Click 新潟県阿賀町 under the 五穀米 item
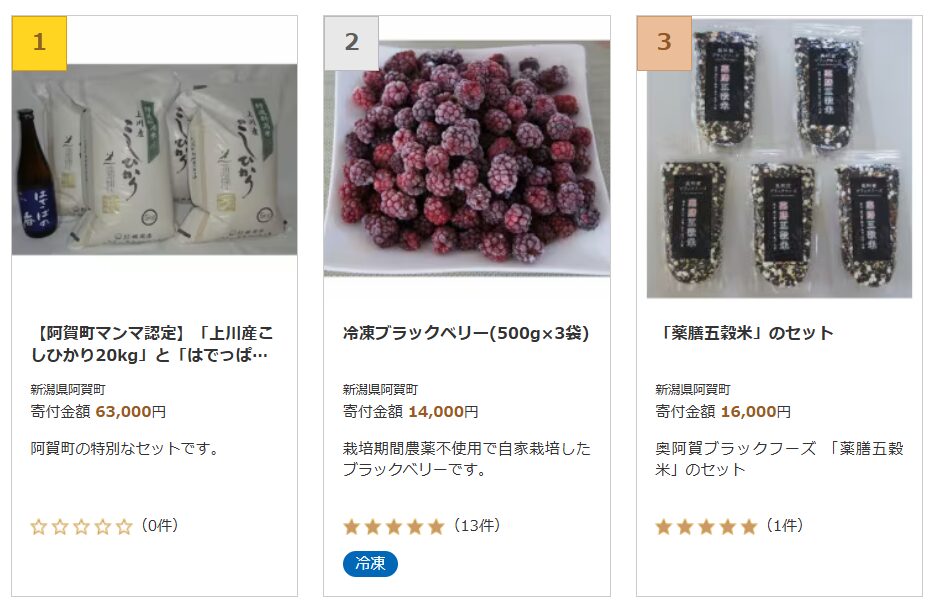The image size is (940, 606). click(x=692, y=390)
